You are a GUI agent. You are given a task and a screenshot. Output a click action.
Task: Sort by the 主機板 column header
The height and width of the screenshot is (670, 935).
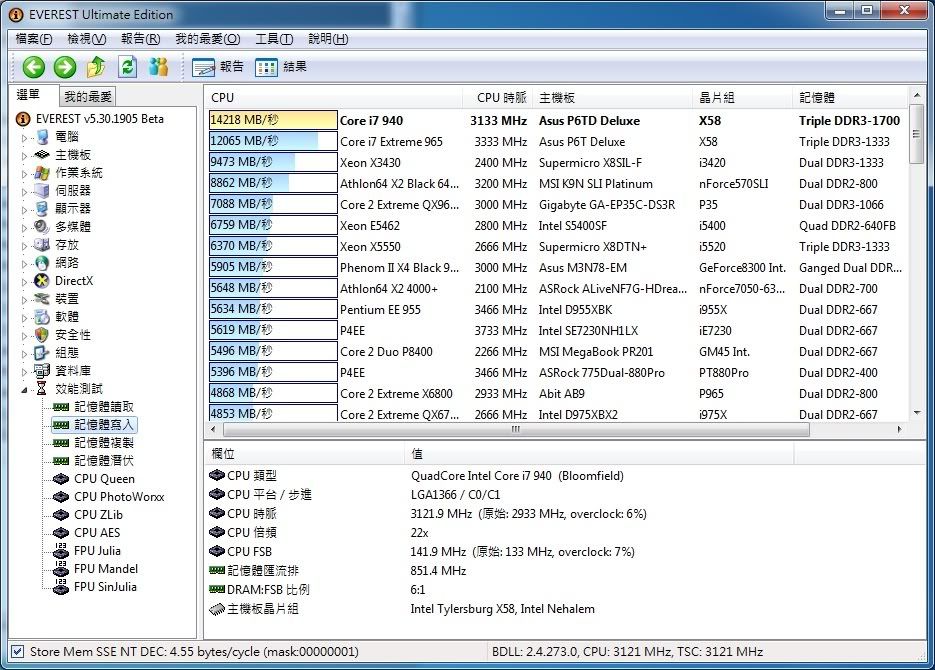[613, 98]
